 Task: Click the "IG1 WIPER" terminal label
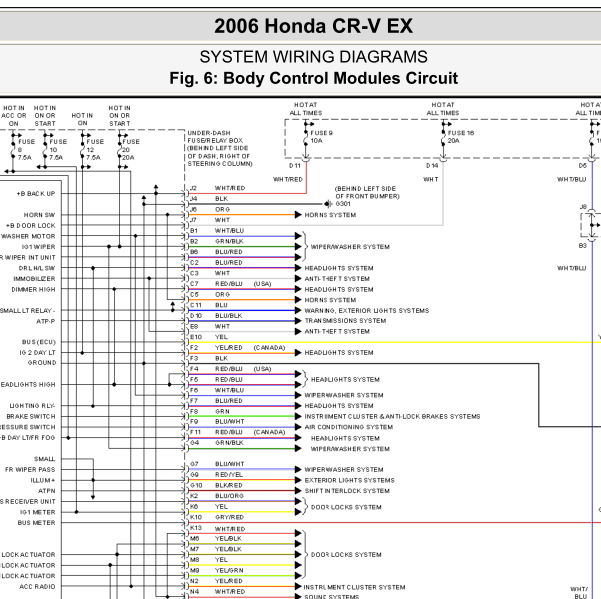pyautogui.click(x=38, y=247)
